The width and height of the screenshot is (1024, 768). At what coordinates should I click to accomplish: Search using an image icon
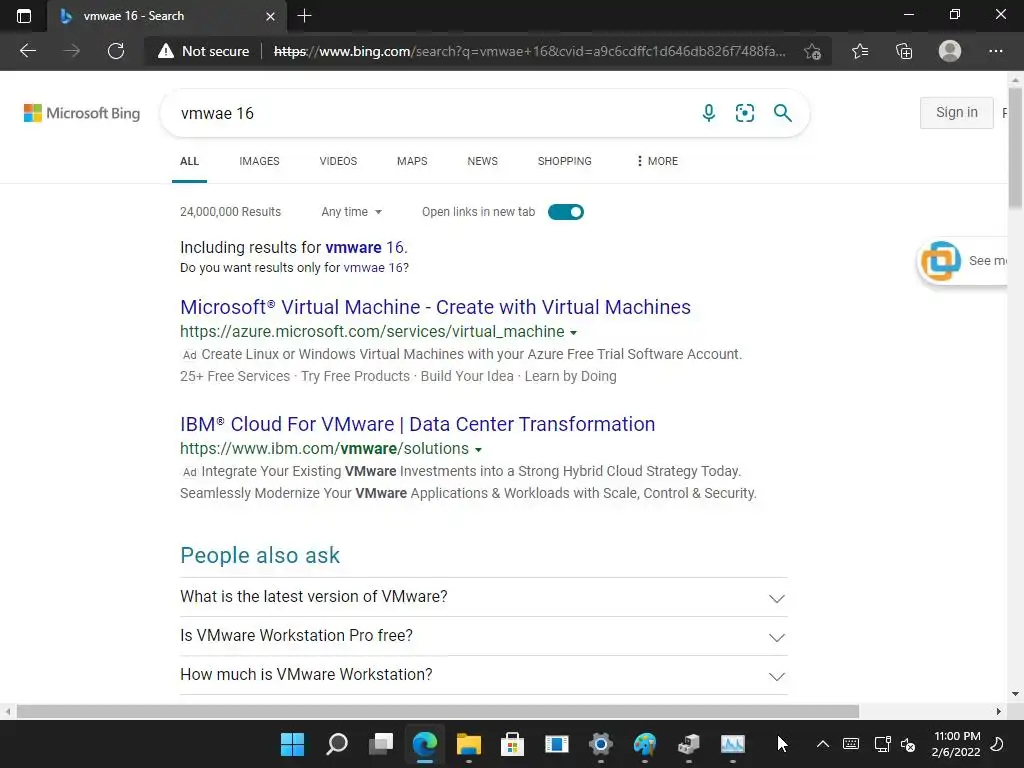pos(744,113)
